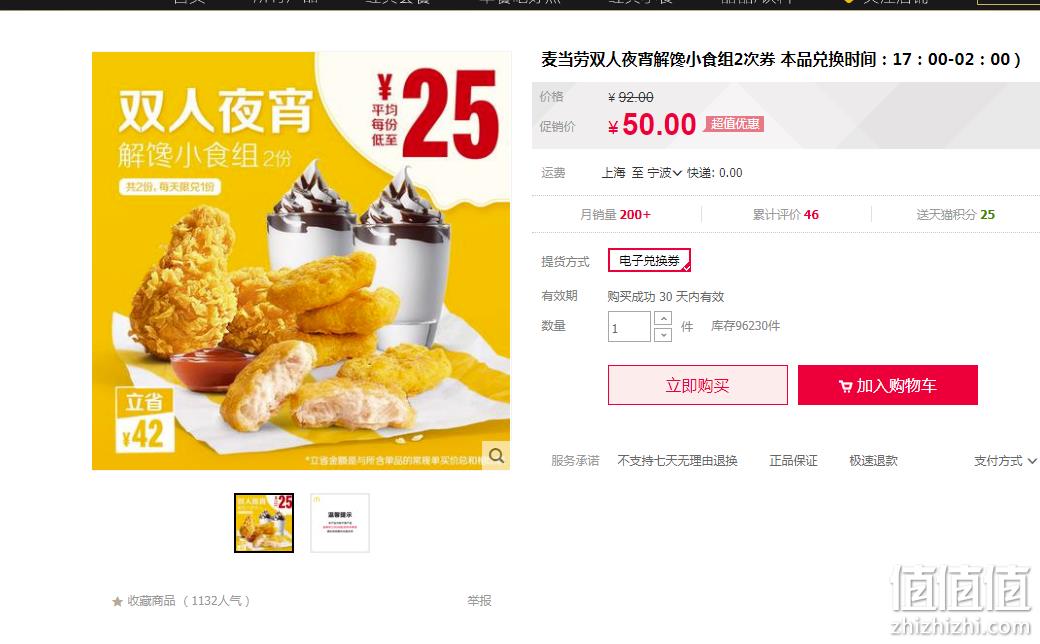Image resolution: width=1040 pixels, height=644 pixels.
Task: Click the quantity input field
Action: point(629,327)
